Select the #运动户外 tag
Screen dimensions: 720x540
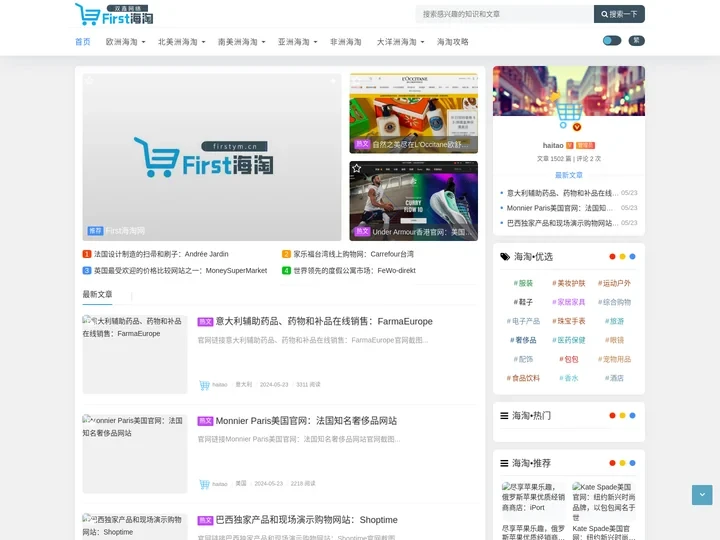coord(614,283)
